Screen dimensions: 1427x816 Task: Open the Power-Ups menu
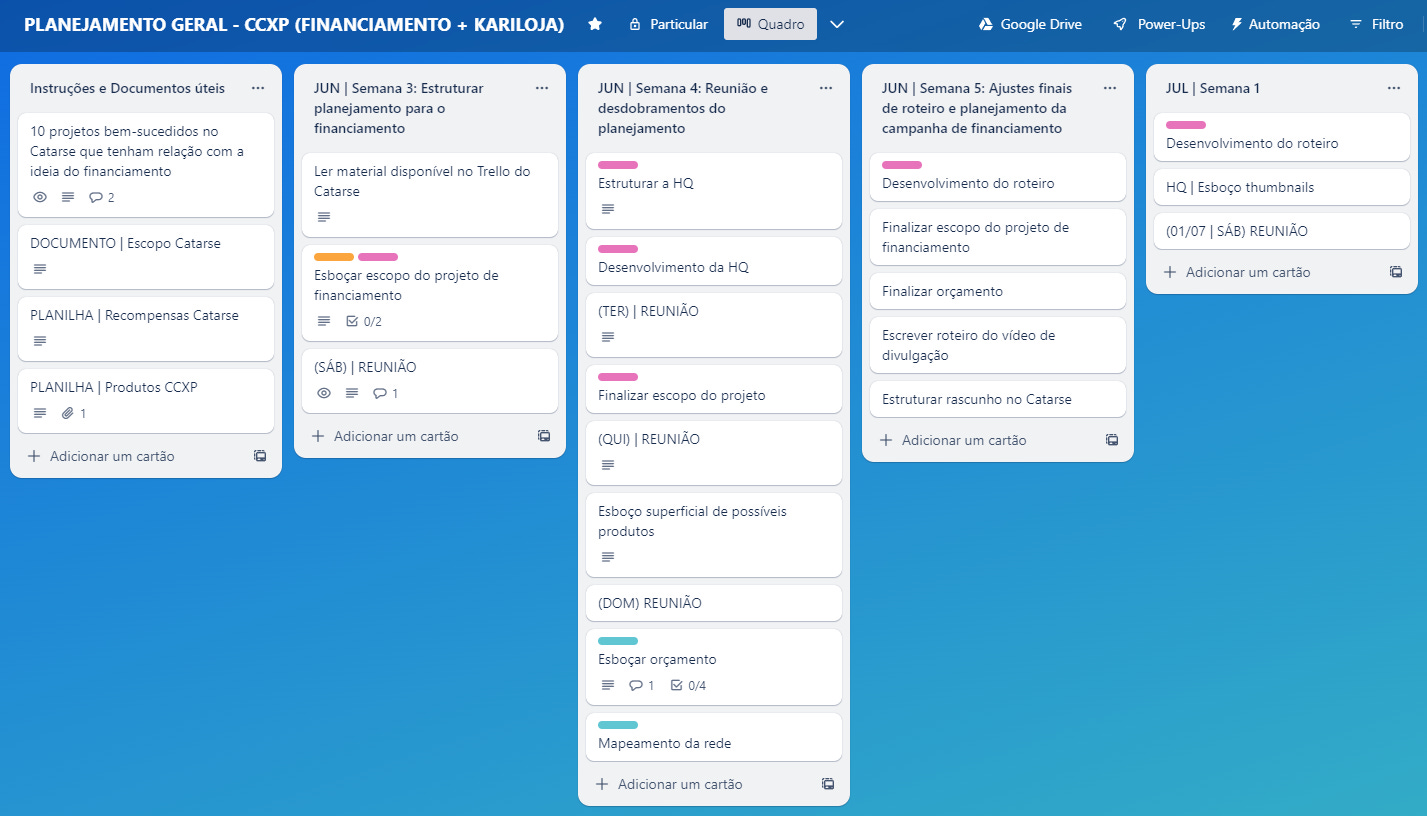coord(1159,24)
